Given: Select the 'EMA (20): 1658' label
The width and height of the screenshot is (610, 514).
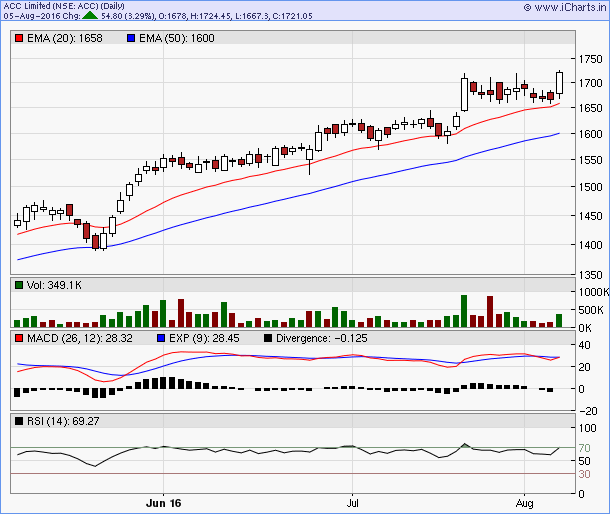Looking at the screenshot, I should click(x=65, y=38).
